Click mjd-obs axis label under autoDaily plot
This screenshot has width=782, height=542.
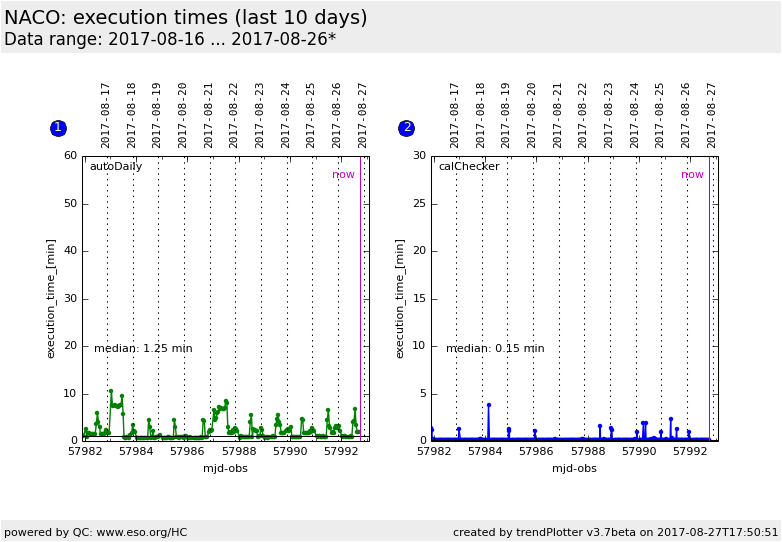click(225, 468)
